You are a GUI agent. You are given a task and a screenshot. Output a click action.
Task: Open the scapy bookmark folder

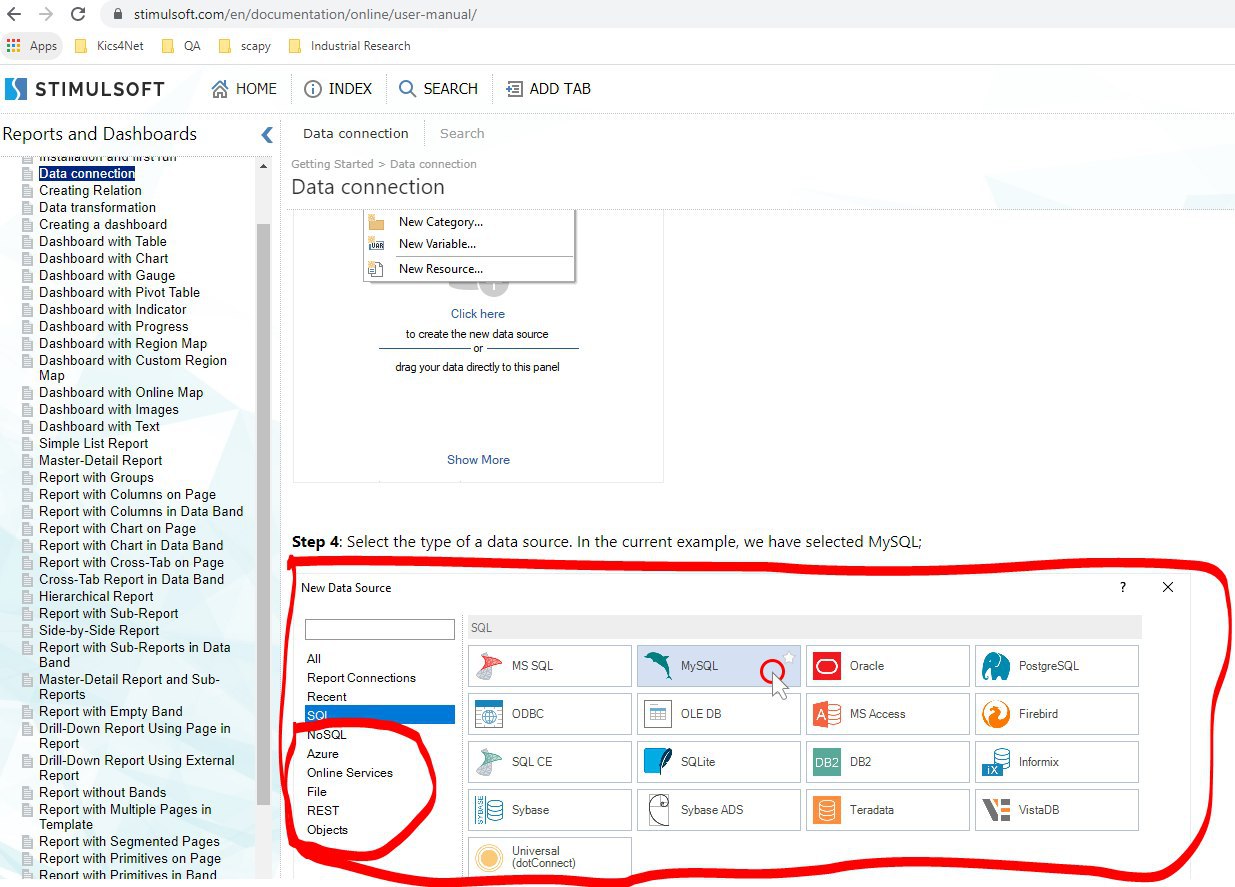click(245, 46)
